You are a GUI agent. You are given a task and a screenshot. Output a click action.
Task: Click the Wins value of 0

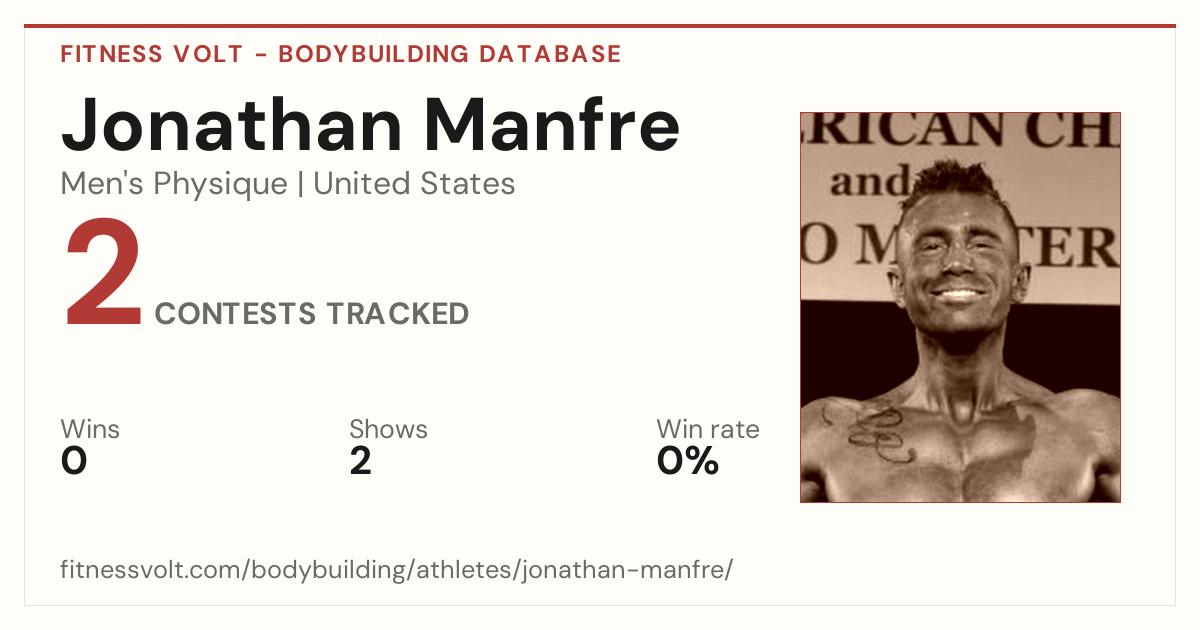(74, 461)
